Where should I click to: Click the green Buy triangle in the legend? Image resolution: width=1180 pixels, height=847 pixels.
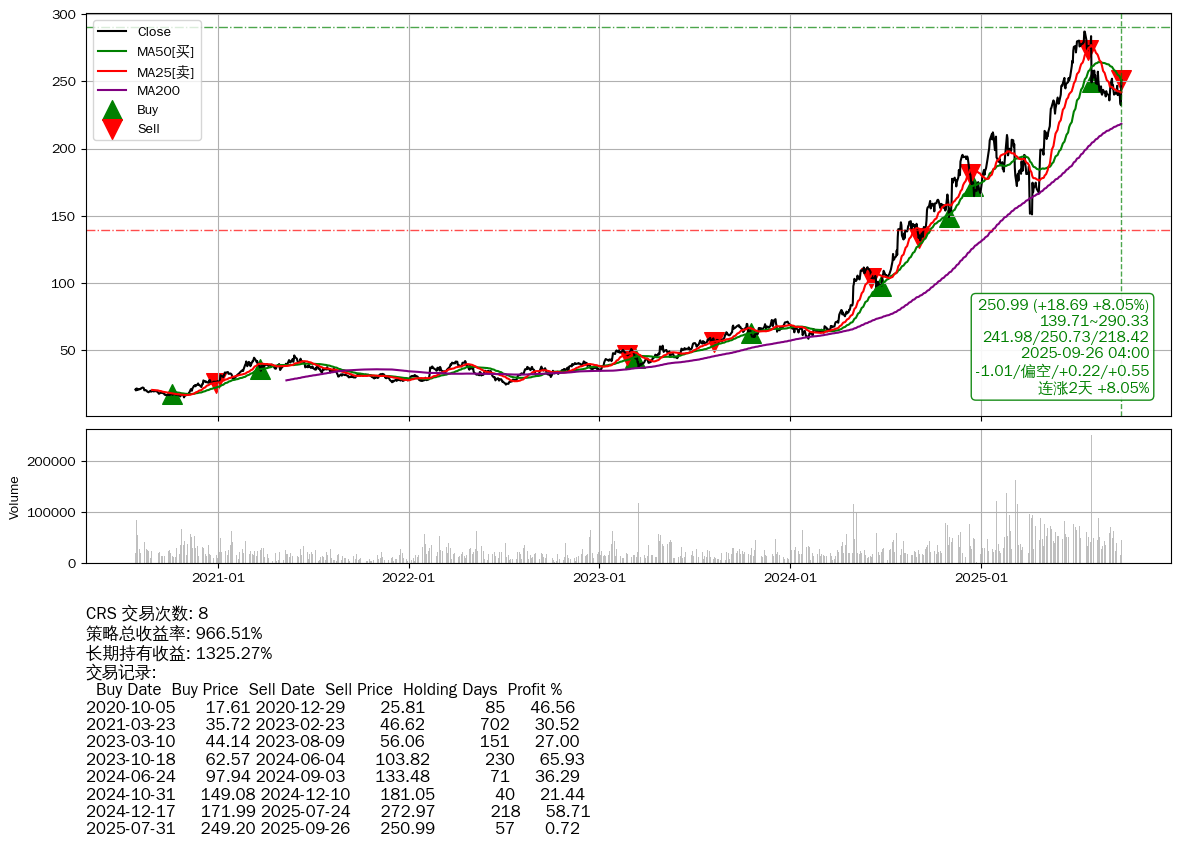click(113, 110)
